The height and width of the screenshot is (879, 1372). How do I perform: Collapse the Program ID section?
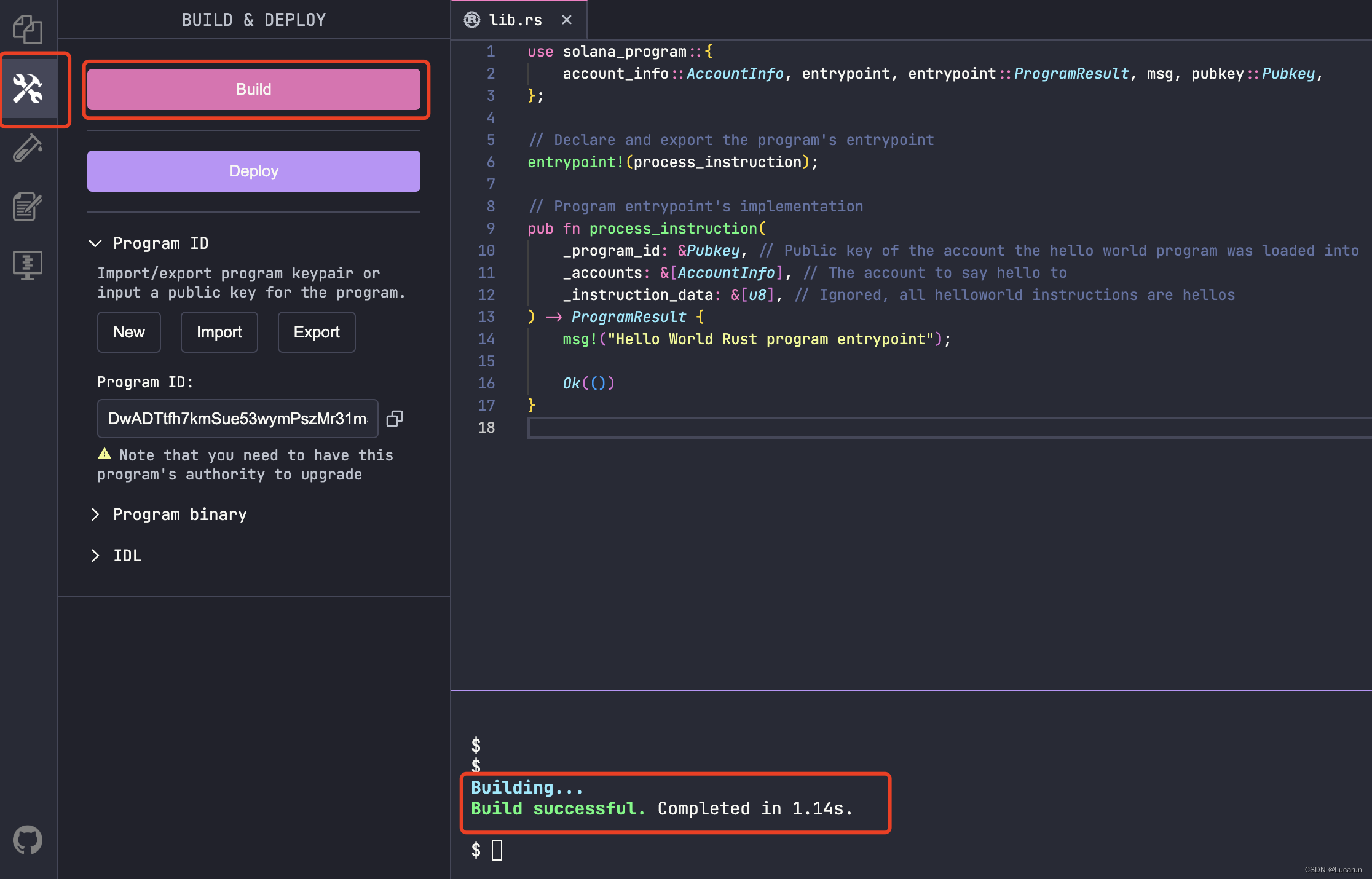click(x=95, y=243)
